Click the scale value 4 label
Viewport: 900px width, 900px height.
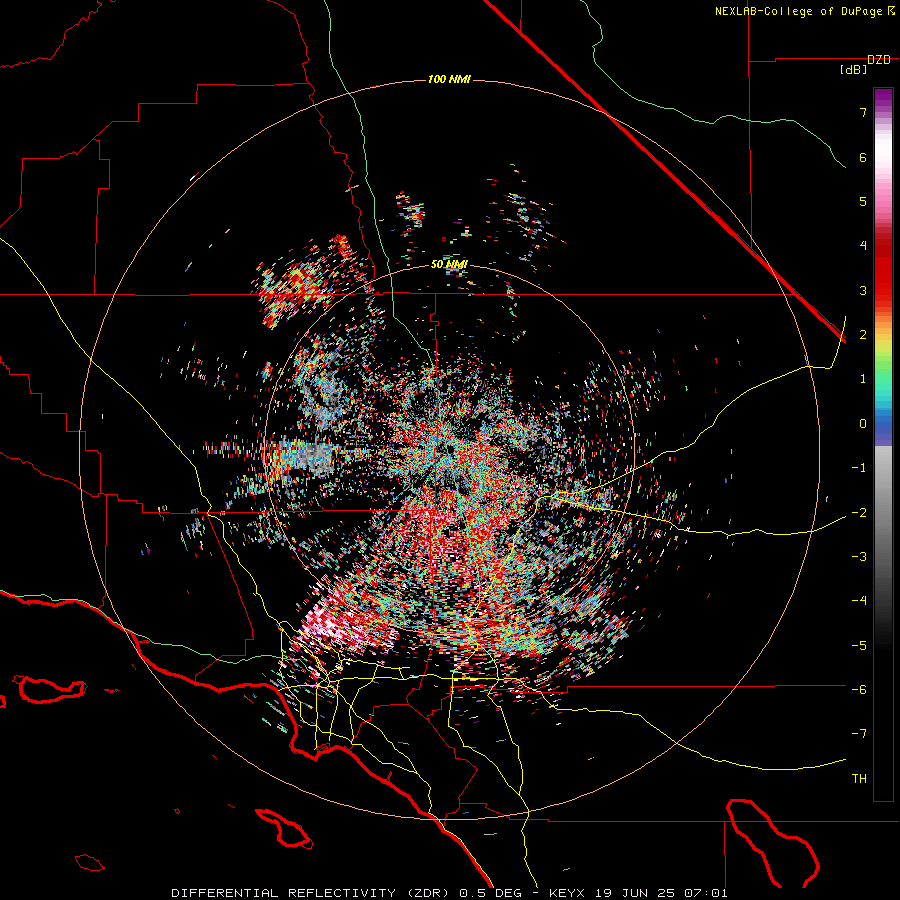863,246
